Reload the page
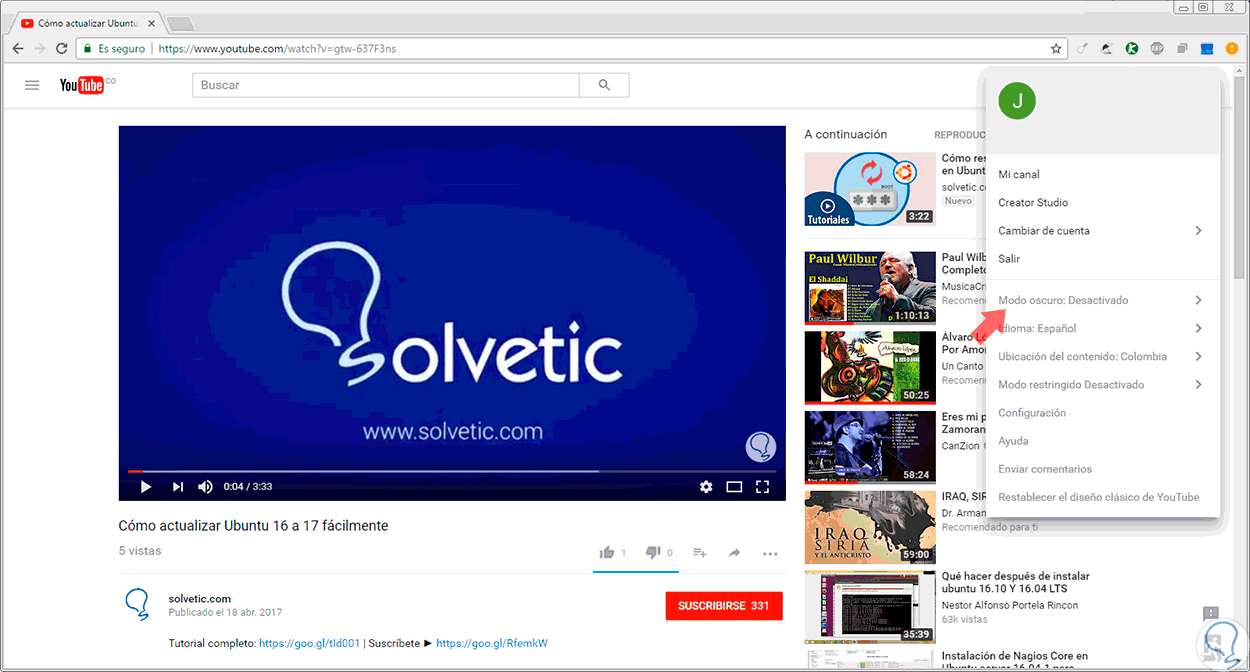The image size is (1250, 672). tap(62, 48)
